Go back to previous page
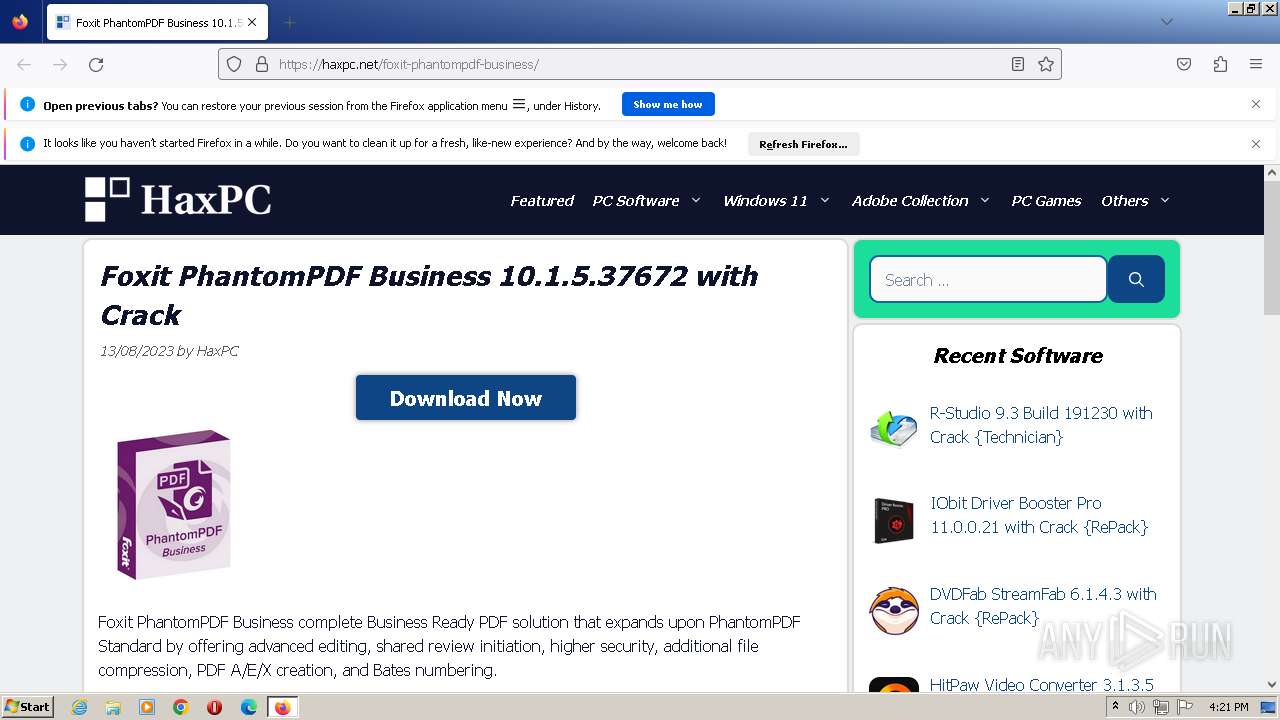Image resolution: width=1280 pixels, height=720 pixels. click(24, 64)
